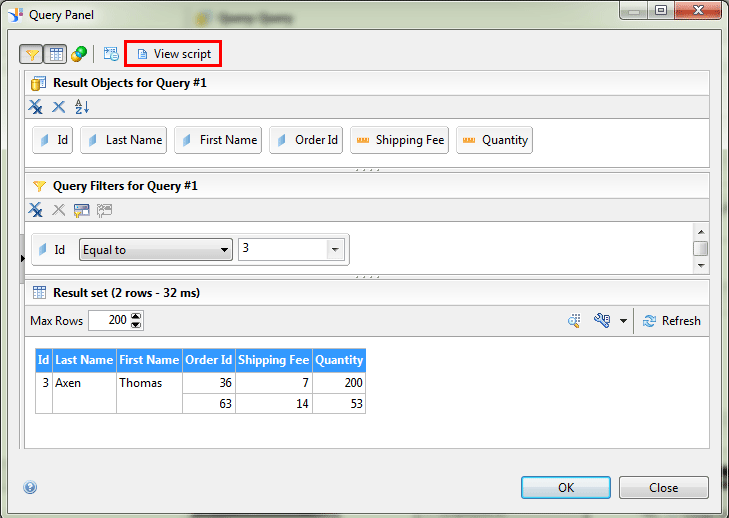The width and height of the screenshot is (729, 518).
Task: Open the Equal to operator dropdown
Action: [156, 250]
